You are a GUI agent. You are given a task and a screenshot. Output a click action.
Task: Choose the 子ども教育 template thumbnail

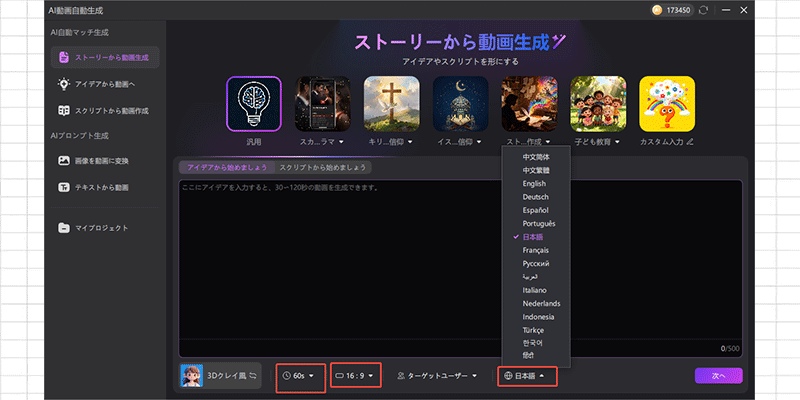598,104
